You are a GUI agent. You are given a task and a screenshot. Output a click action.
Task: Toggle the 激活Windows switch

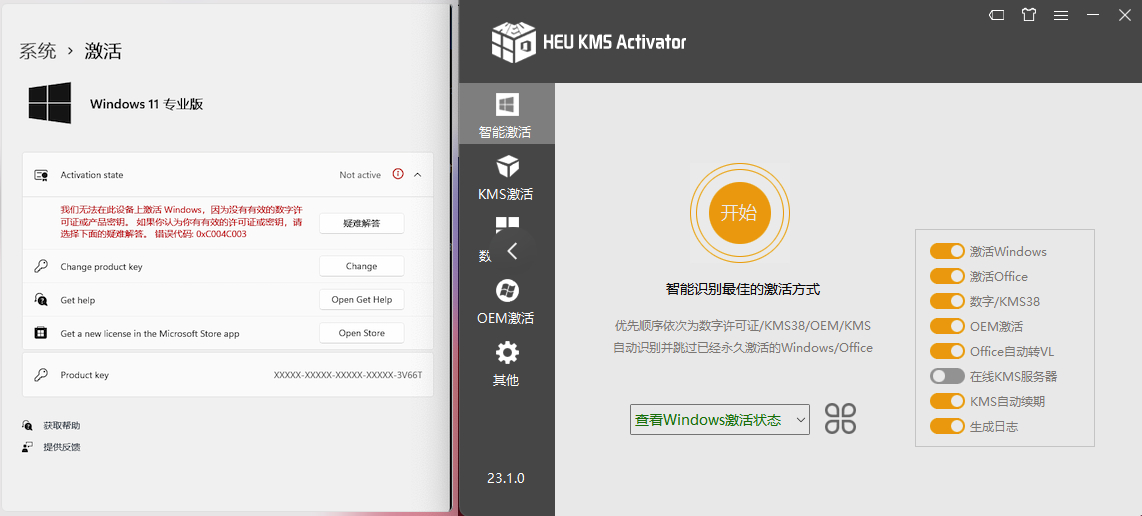pyautogui.click(x=946, y=252)
